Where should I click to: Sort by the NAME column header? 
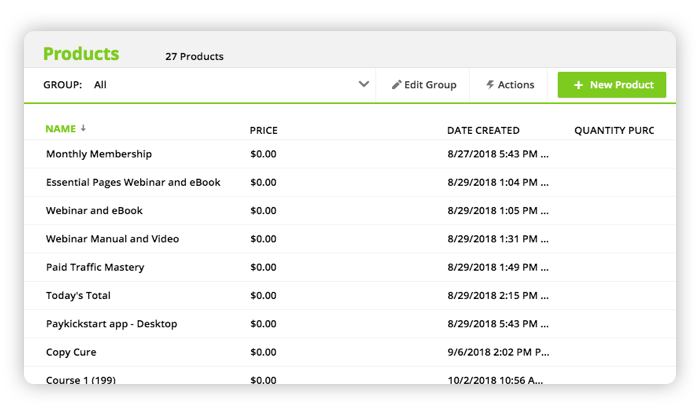[61, 129]
